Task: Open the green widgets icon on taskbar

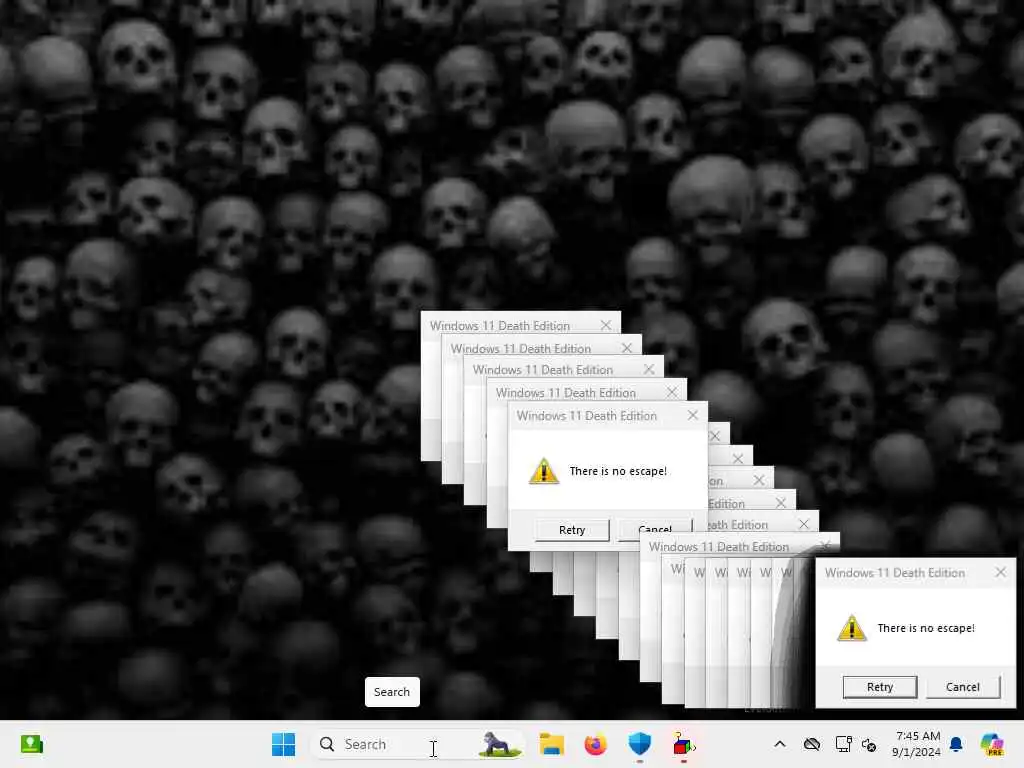Action: click(x=31, y=744)
